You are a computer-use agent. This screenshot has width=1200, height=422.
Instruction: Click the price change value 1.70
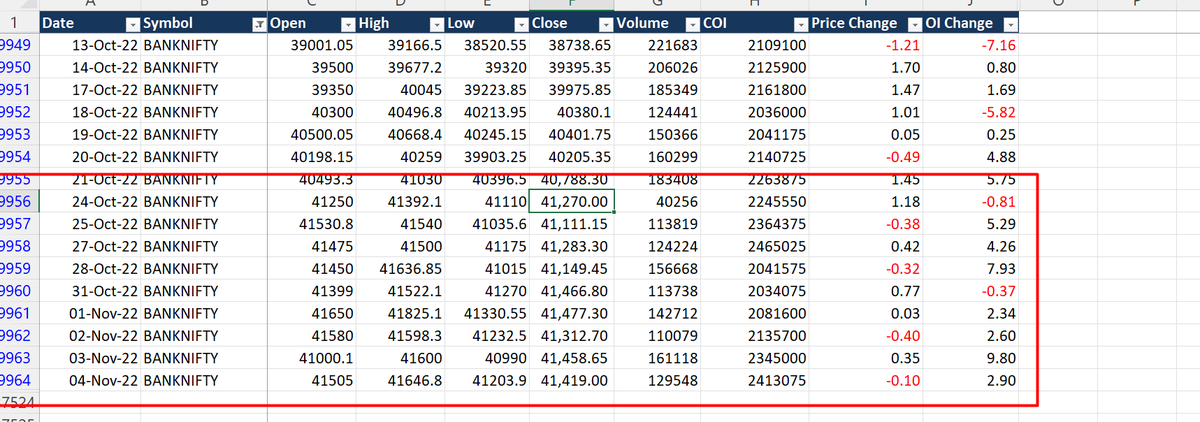tap(907, 68)
